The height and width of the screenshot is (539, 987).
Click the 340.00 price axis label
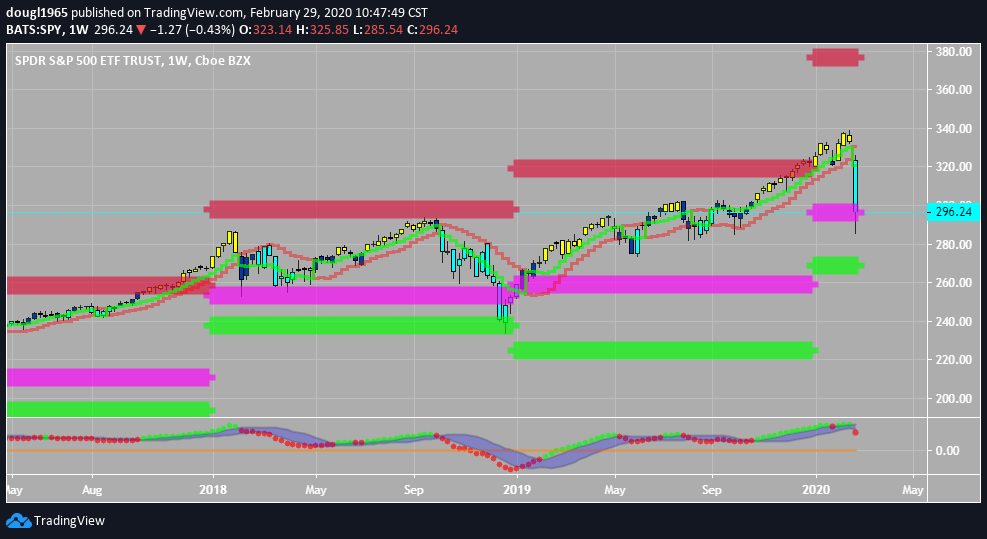click(954, 128)
